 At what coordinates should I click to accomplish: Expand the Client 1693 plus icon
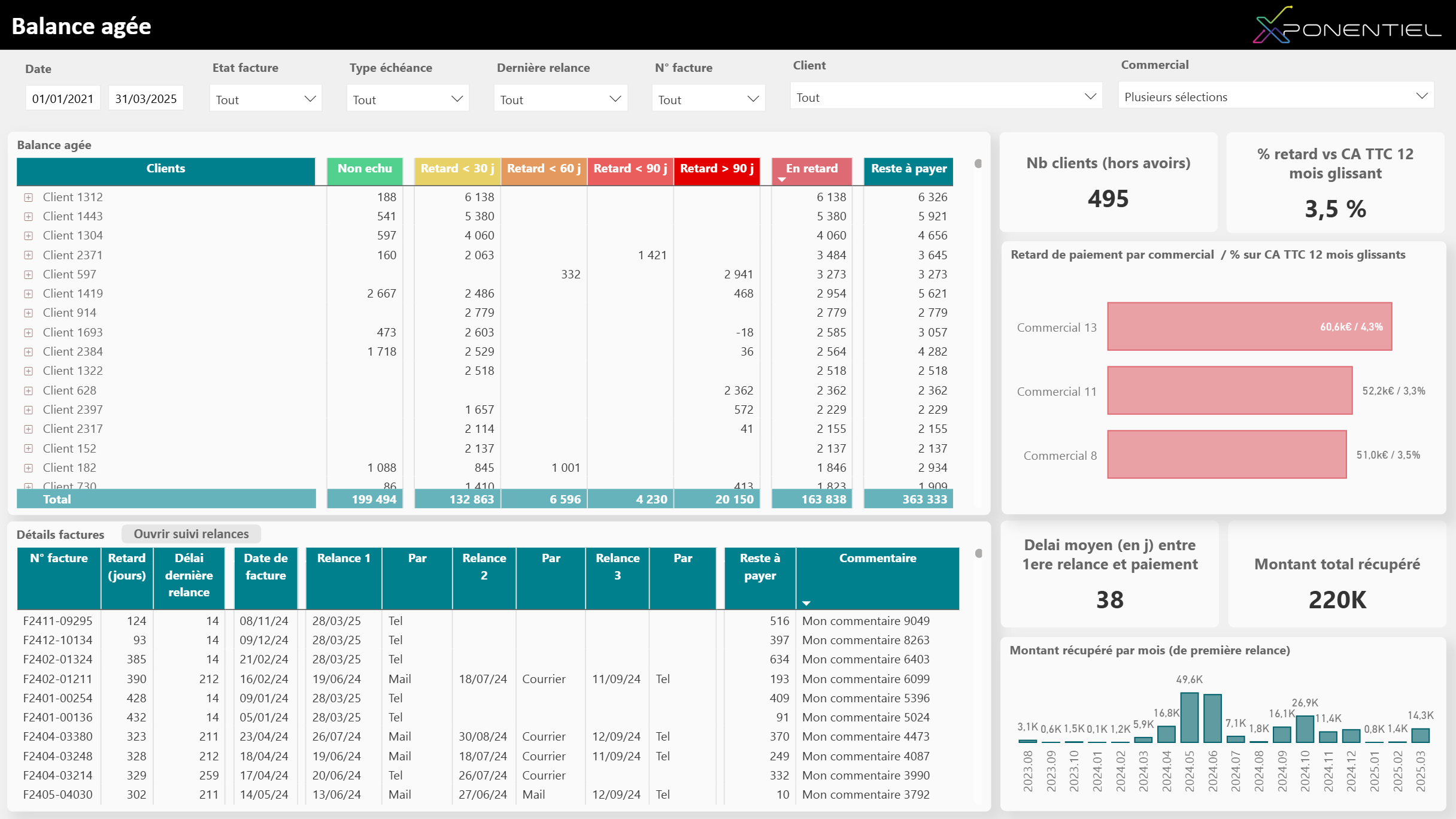coord(28,333)
